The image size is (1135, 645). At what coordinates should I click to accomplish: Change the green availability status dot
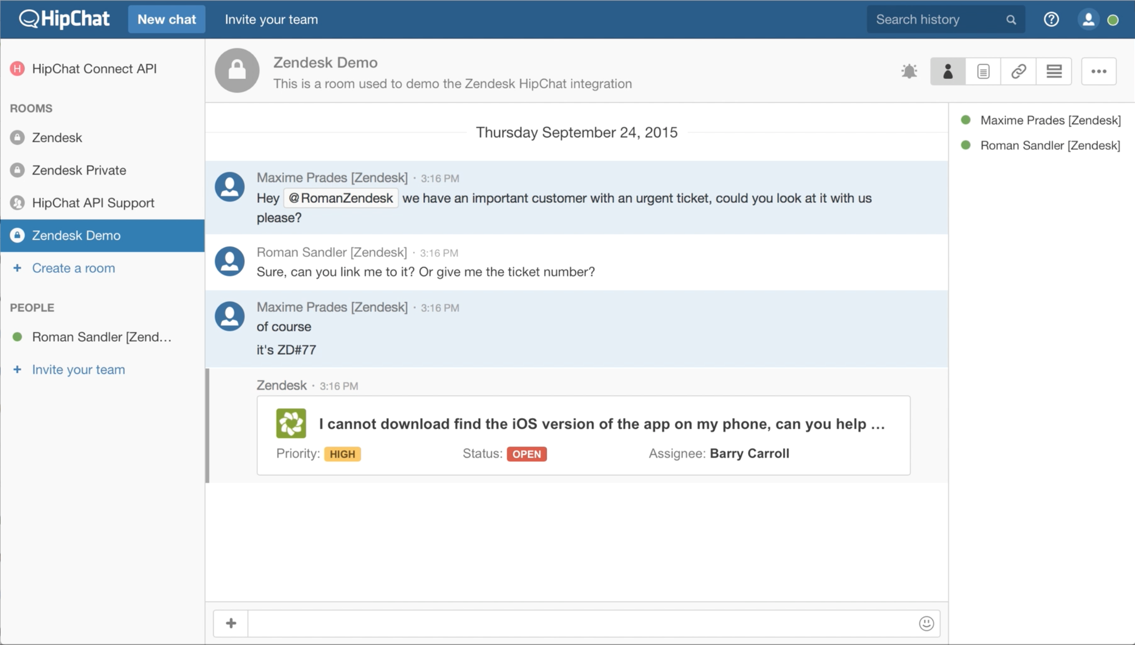pyautogui.click(x=1113, y=20)
